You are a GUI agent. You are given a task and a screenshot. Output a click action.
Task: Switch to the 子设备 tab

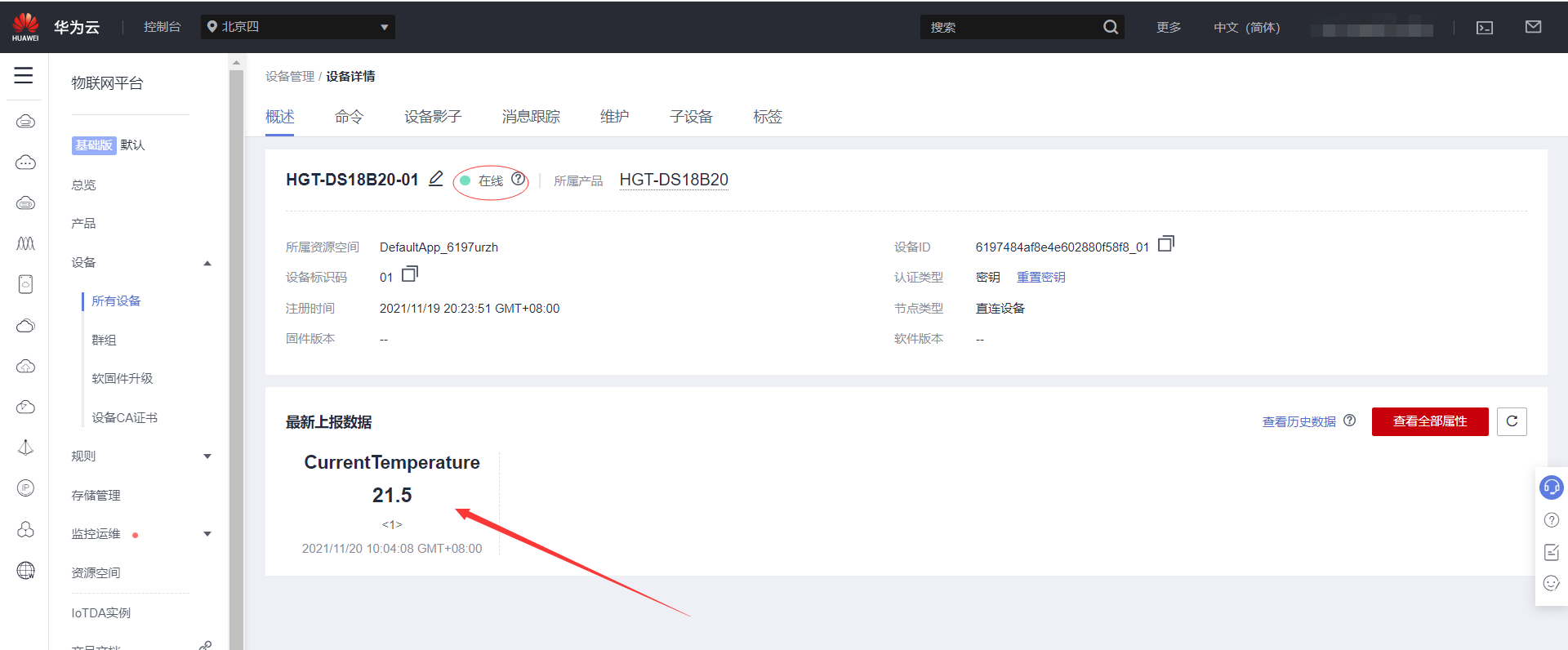pyautogui.click(x=691, y=117)
